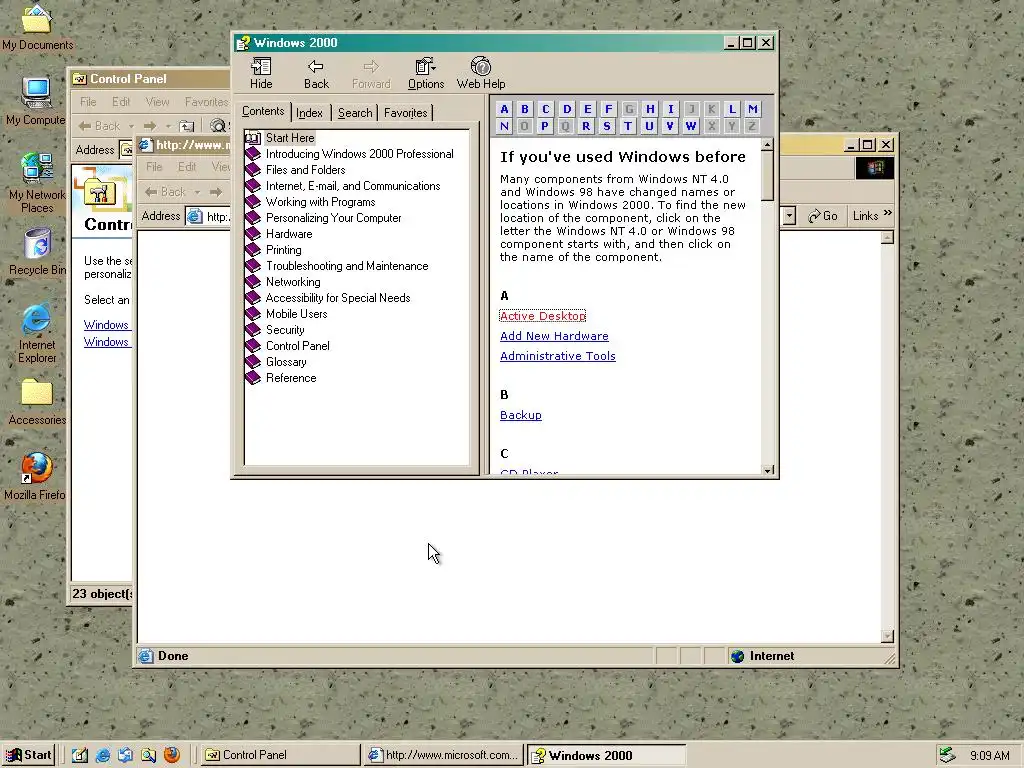1024x768 pixels.
Task: Click the Hide toolbar icon in Help
Action: coord(261,73)
